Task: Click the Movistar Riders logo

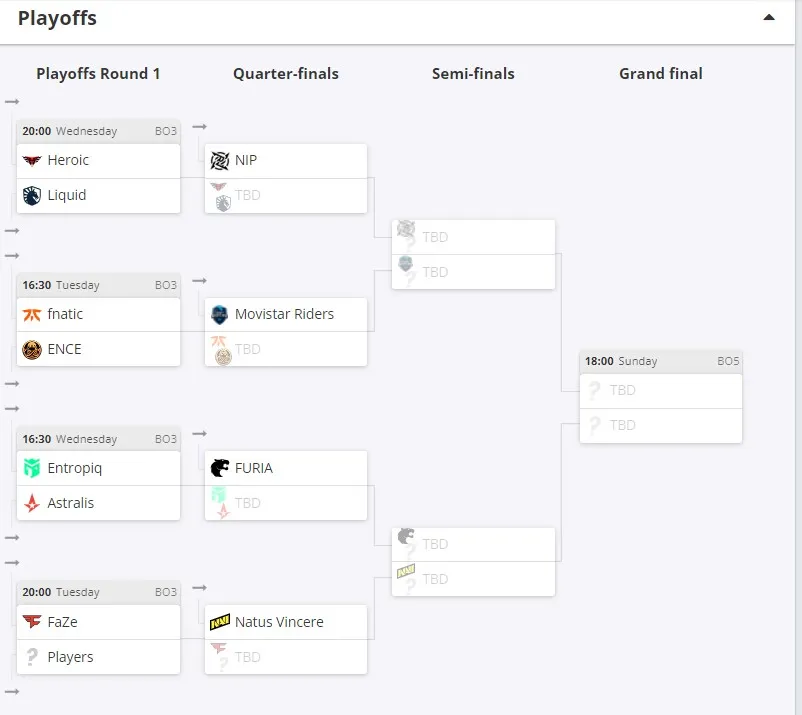Action: click(x=219, y=315)
